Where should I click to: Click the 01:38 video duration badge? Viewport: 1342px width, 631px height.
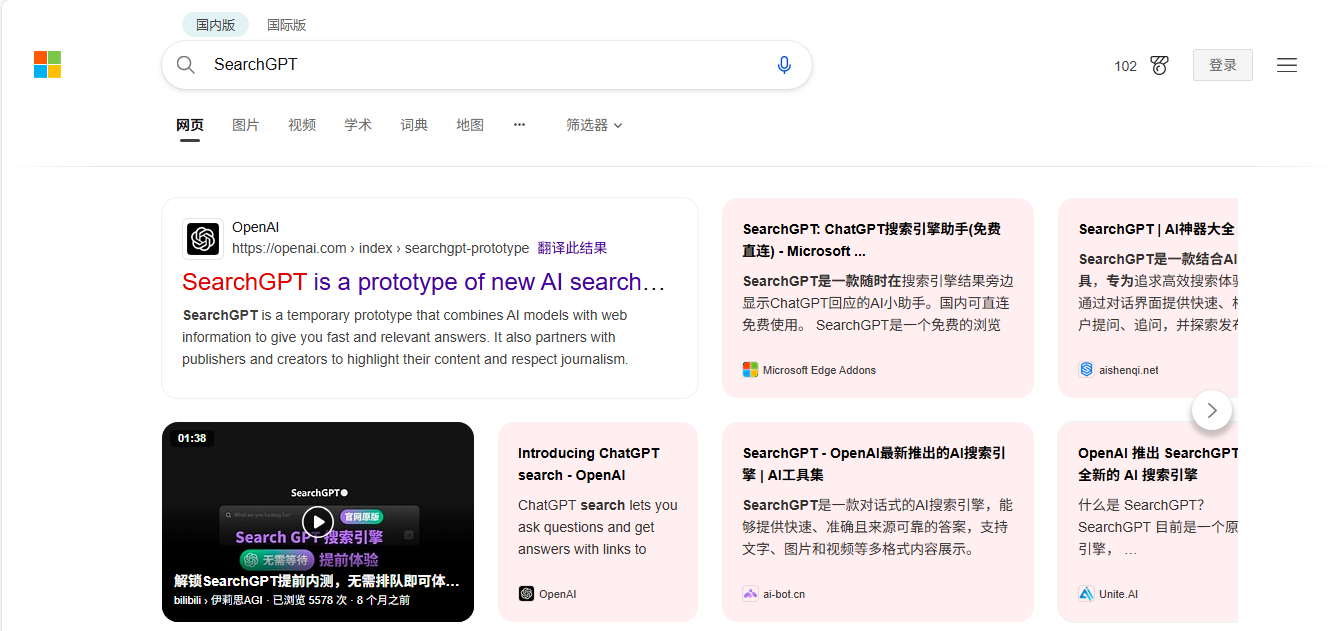coord(192,438)
